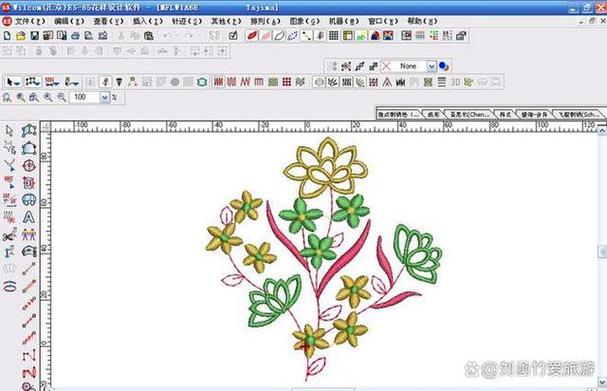This screenshot has width=607, height=391.
Task: Select the scissors cut tool
Action: [x=9, y=235]
